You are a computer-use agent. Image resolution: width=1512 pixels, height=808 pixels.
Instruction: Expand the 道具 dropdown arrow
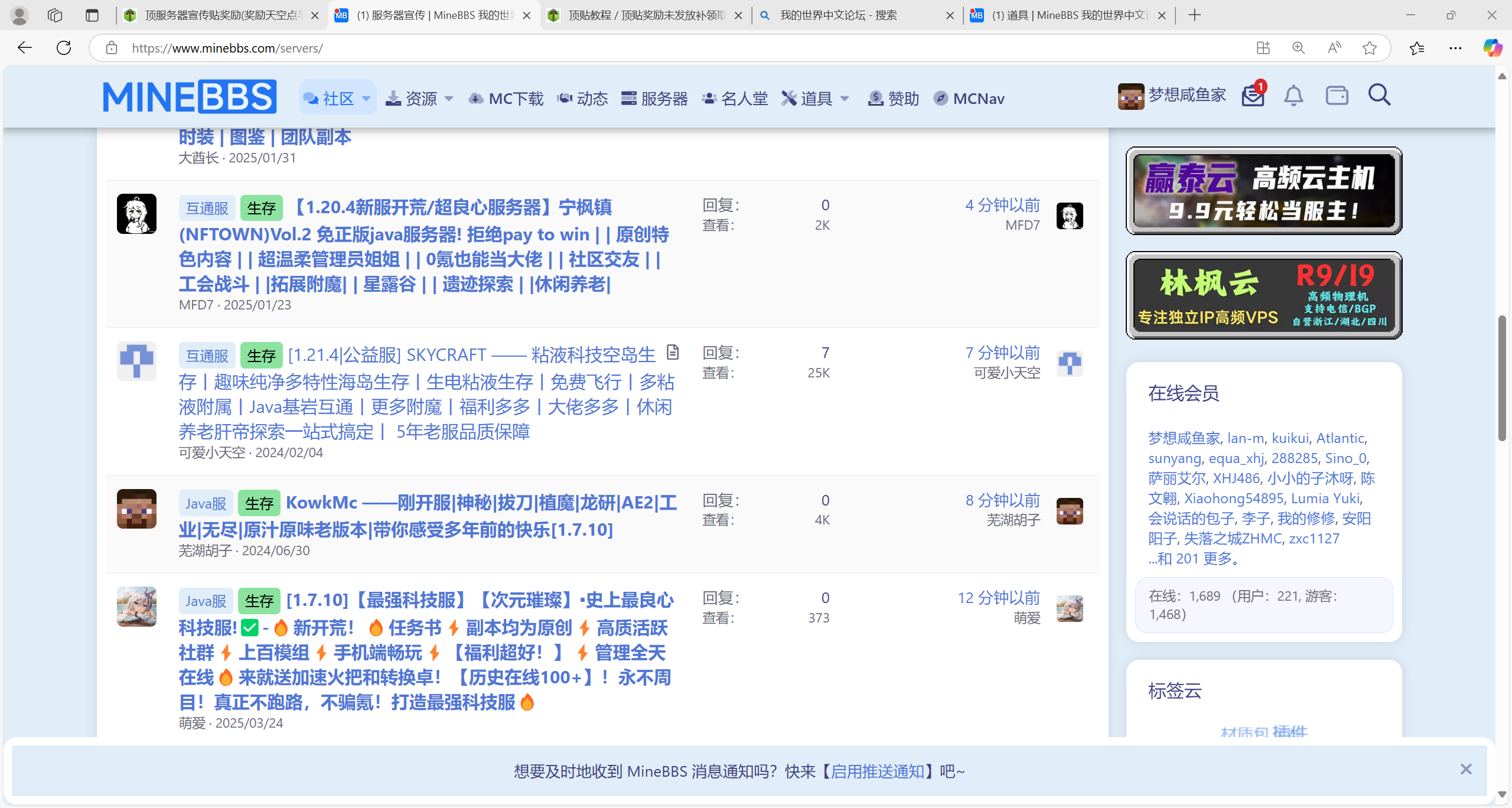pyautogui.click(x=845, y=99)
